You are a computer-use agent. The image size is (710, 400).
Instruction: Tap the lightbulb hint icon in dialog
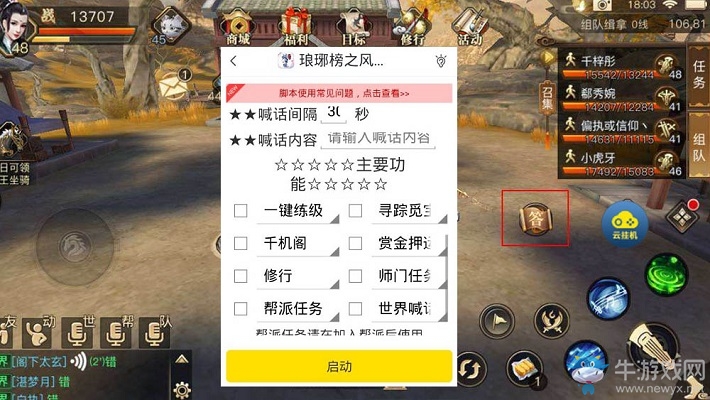pyautogui.click(x=441, y=61)
